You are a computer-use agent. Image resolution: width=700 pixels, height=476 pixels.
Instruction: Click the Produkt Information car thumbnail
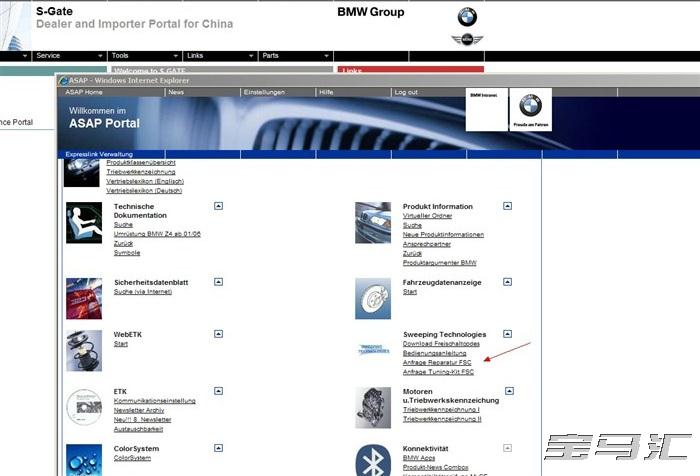click(x=373, y=223)
